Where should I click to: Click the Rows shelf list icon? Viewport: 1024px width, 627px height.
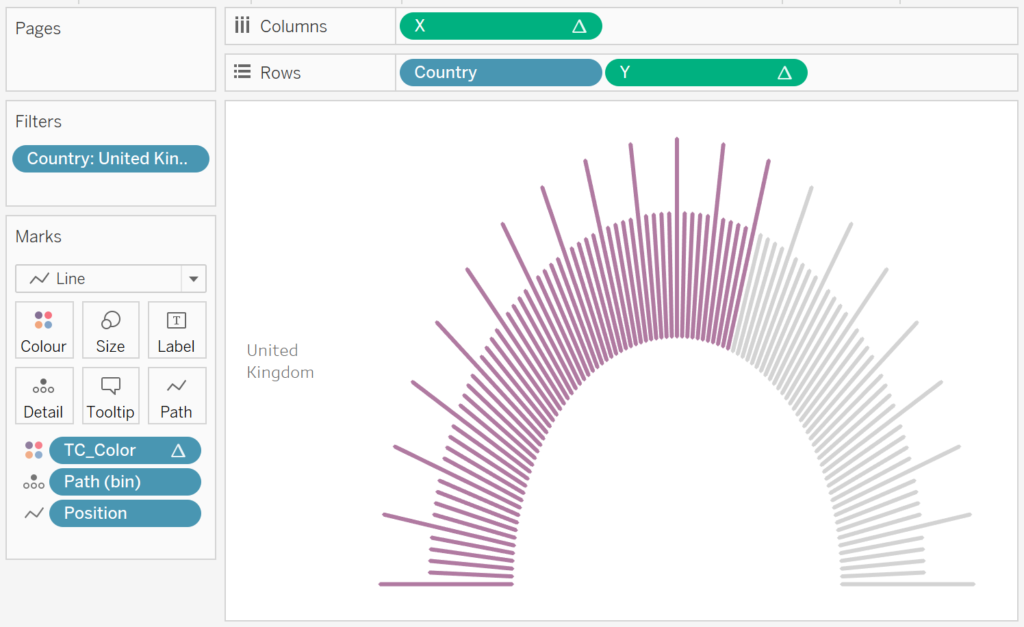pos(242,72)
